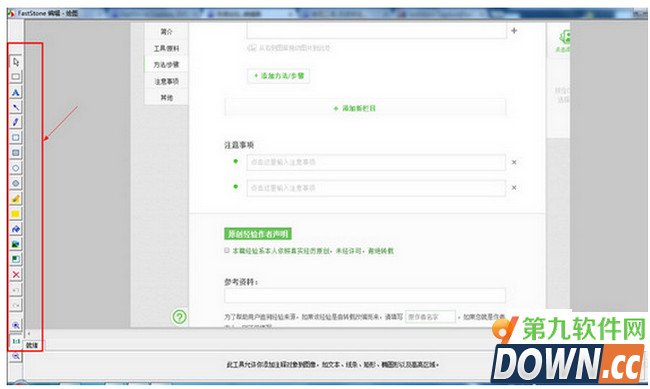Click into the second 注意事项 input field
Image resolution: width=650 pixels, height=389 pixels.
click(x=376, y=188)
